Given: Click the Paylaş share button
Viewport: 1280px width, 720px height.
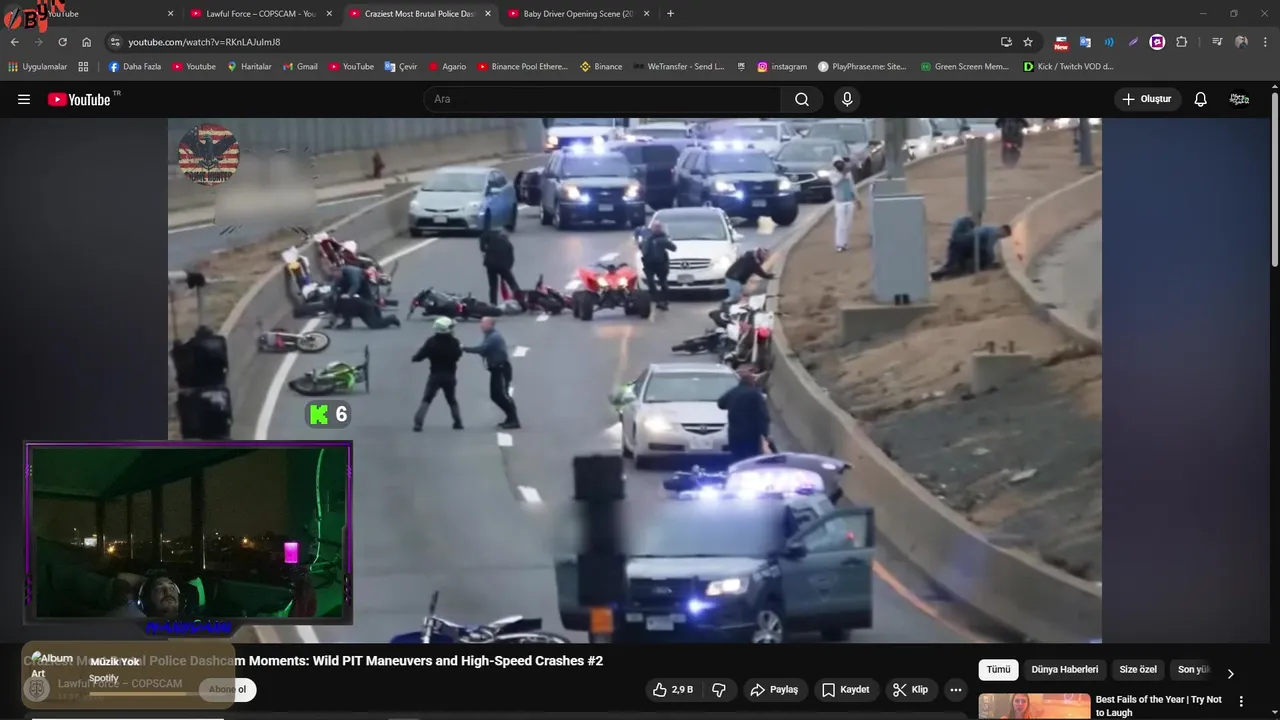Looking at the screenshot, I should 774,690.
